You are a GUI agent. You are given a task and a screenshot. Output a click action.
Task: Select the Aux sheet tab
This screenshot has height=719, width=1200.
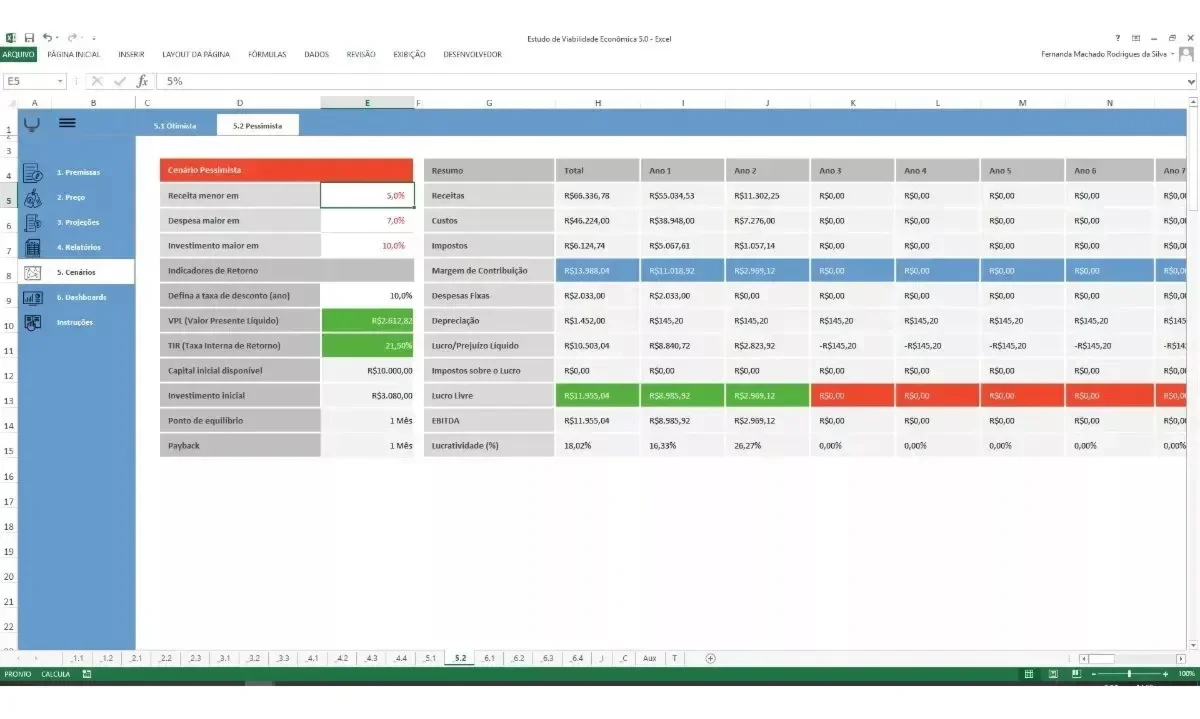tap(650, 658)
